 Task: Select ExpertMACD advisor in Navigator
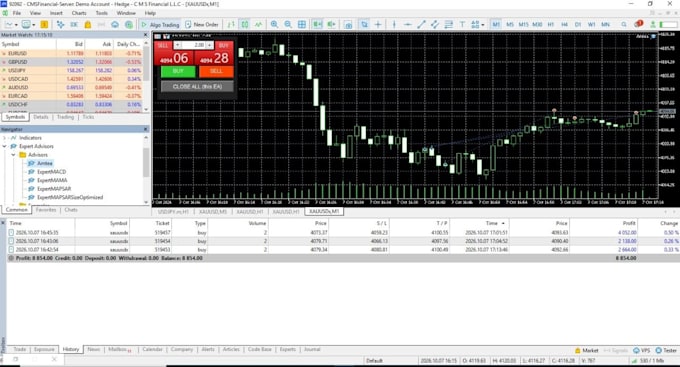[51, 172]
